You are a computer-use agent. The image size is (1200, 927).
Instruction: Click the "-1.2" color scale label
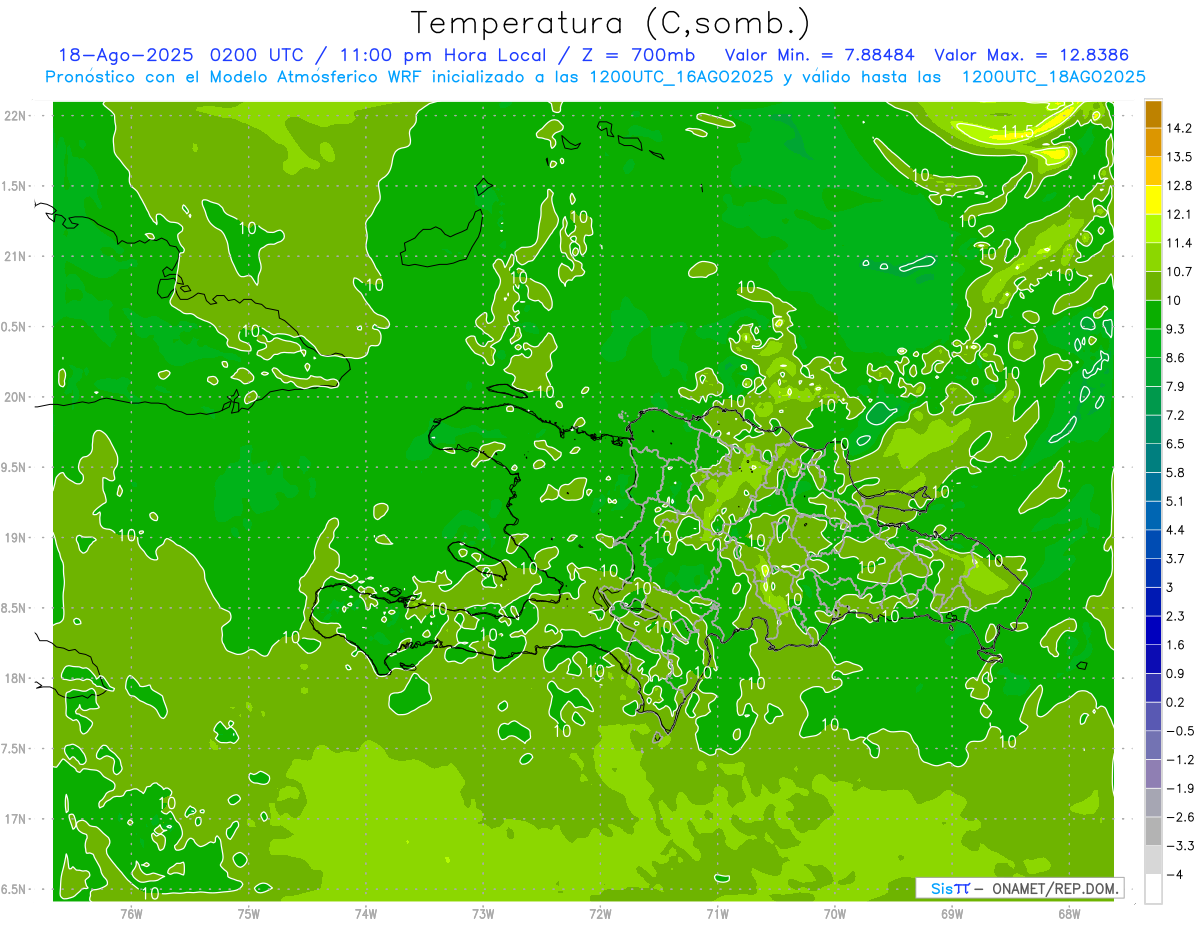[x=1180, y=760]
